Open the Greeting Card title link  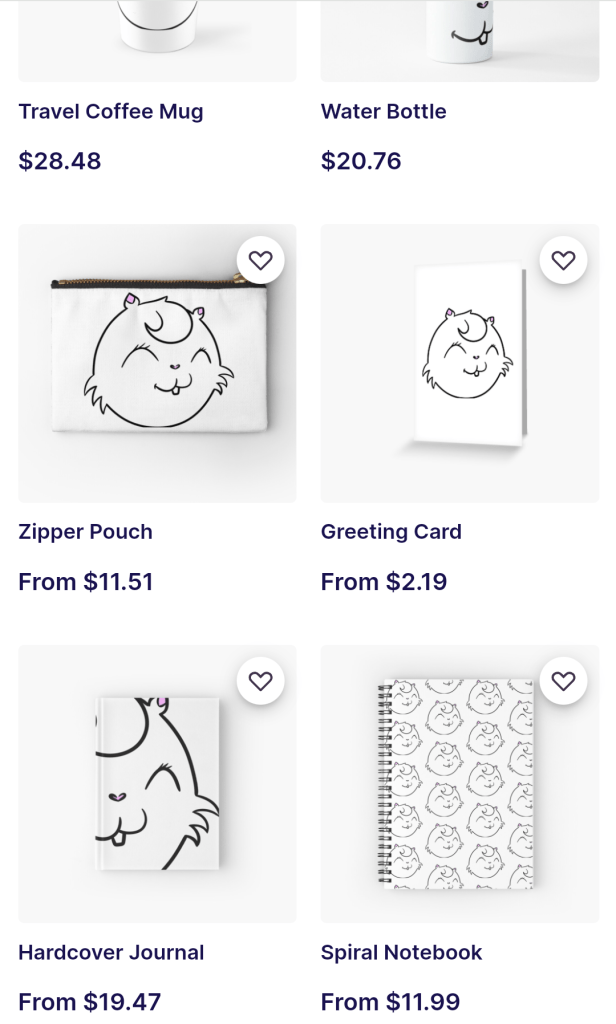[391, 532]
